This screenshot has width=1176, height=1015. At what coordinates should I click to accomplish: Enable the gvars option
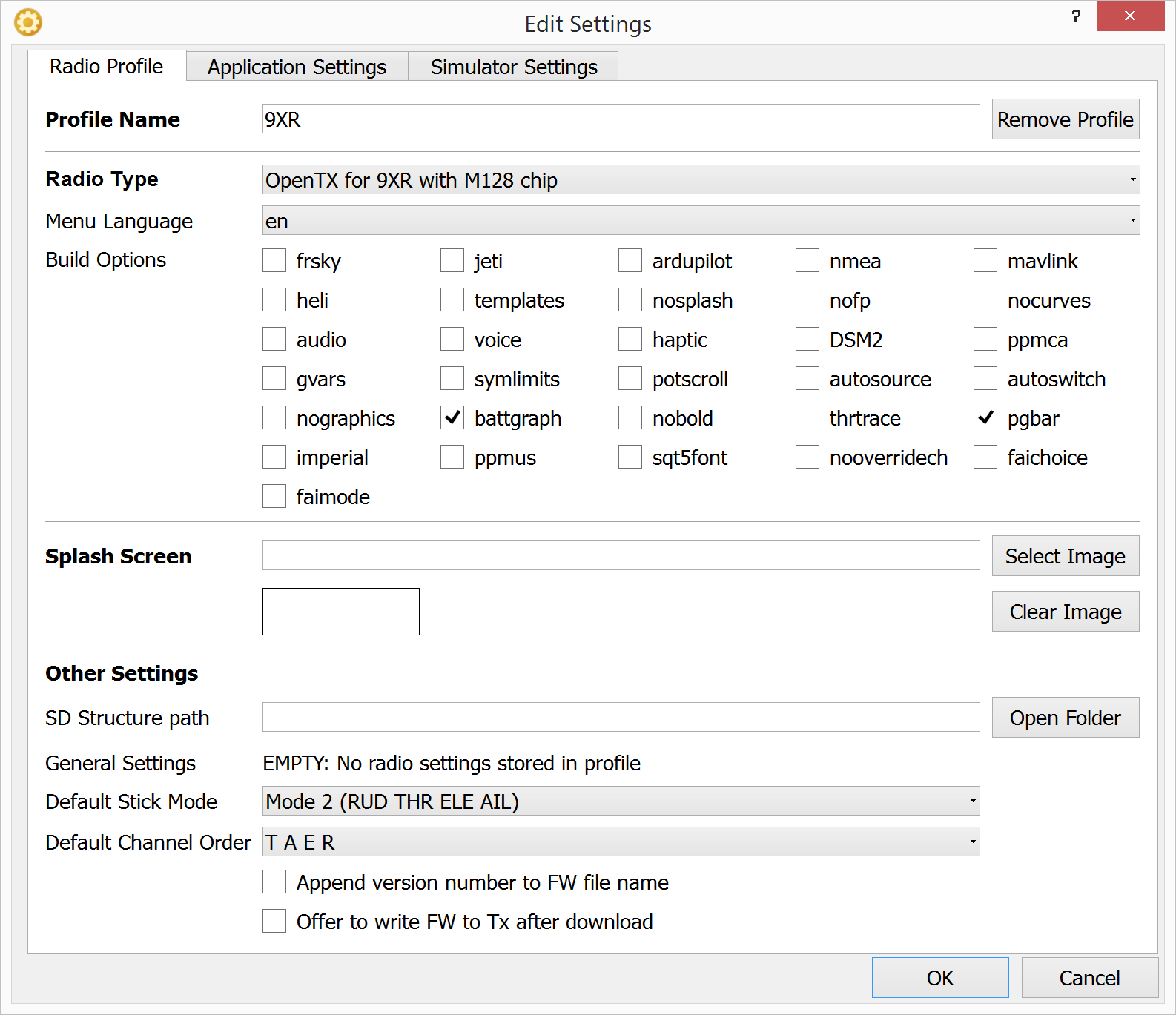274,378
